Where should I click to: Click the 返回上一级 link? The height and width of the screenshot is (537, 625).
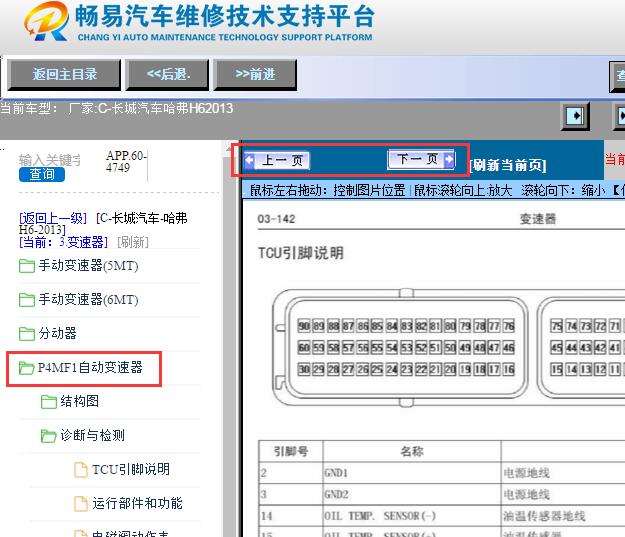click(53, 218)
